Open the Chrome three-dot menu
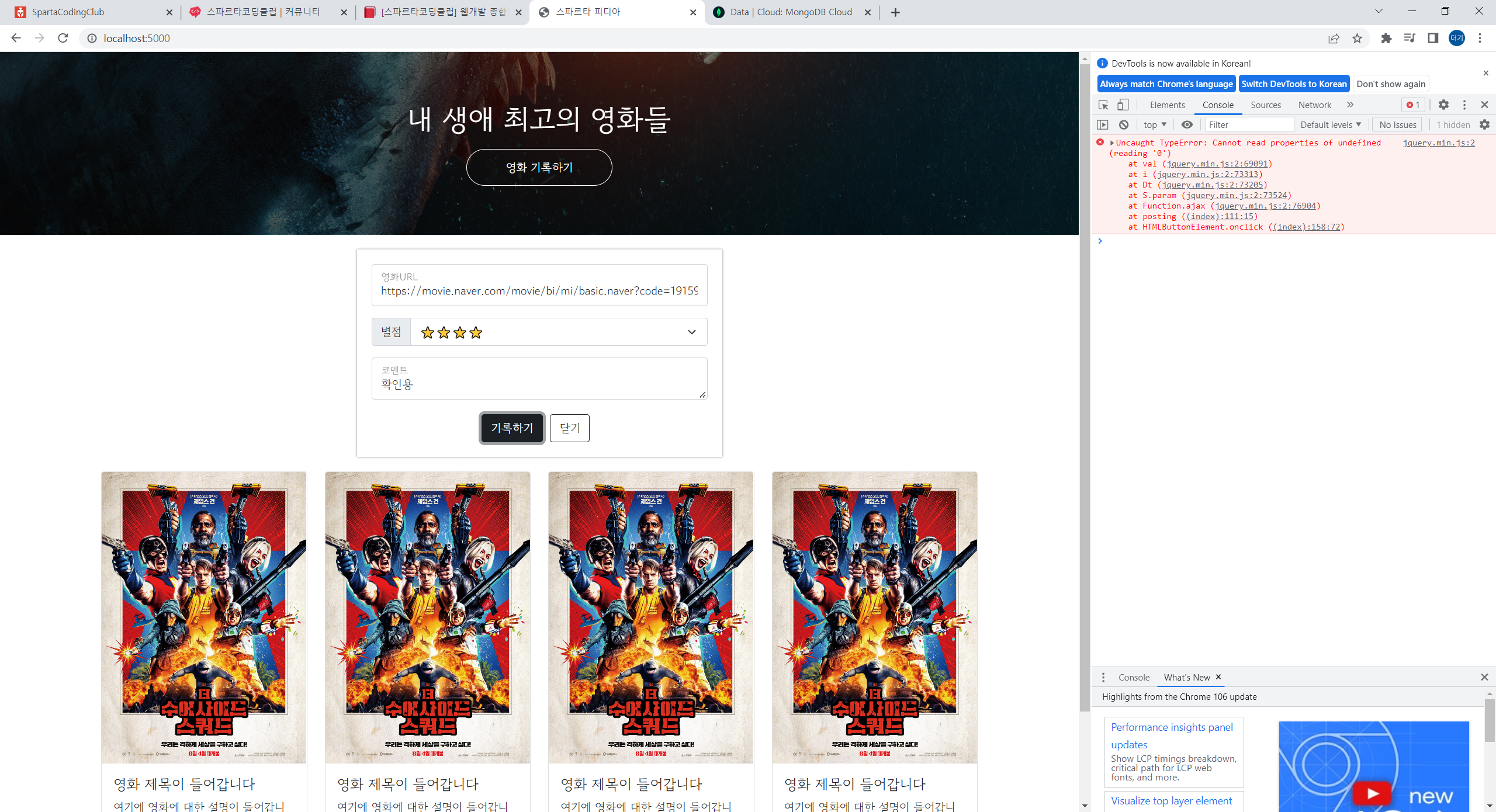This screenshot has height=812, width=1496. (1480, 38)
